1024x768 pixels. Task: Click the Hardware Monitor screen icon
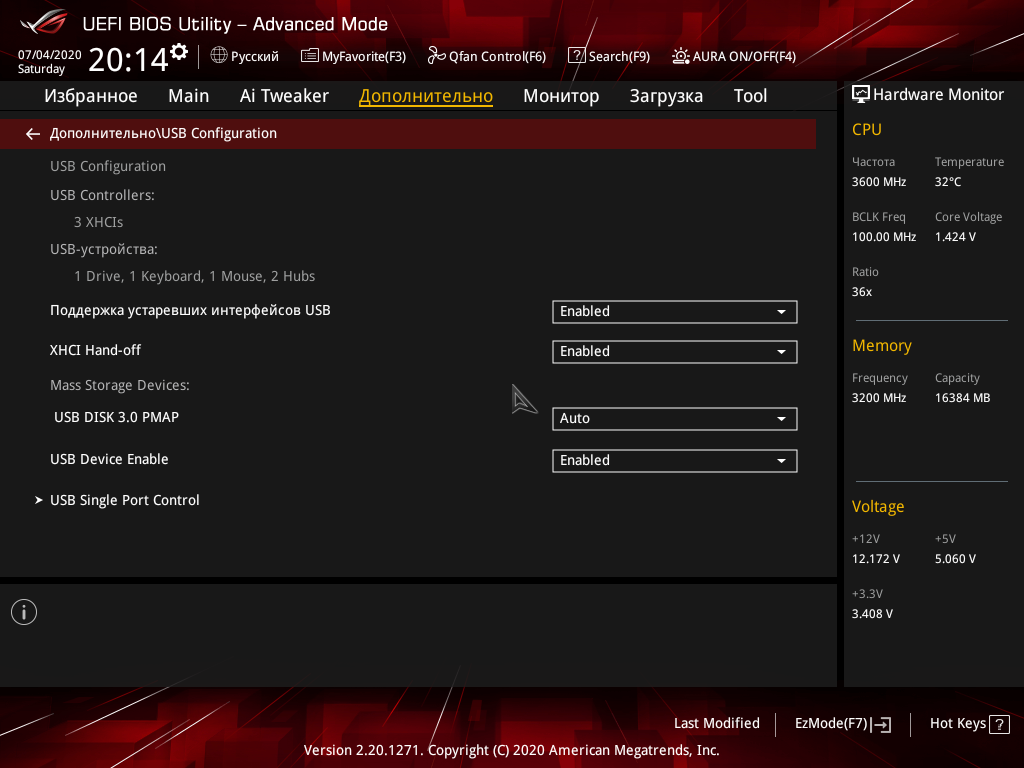pos(861,95)
